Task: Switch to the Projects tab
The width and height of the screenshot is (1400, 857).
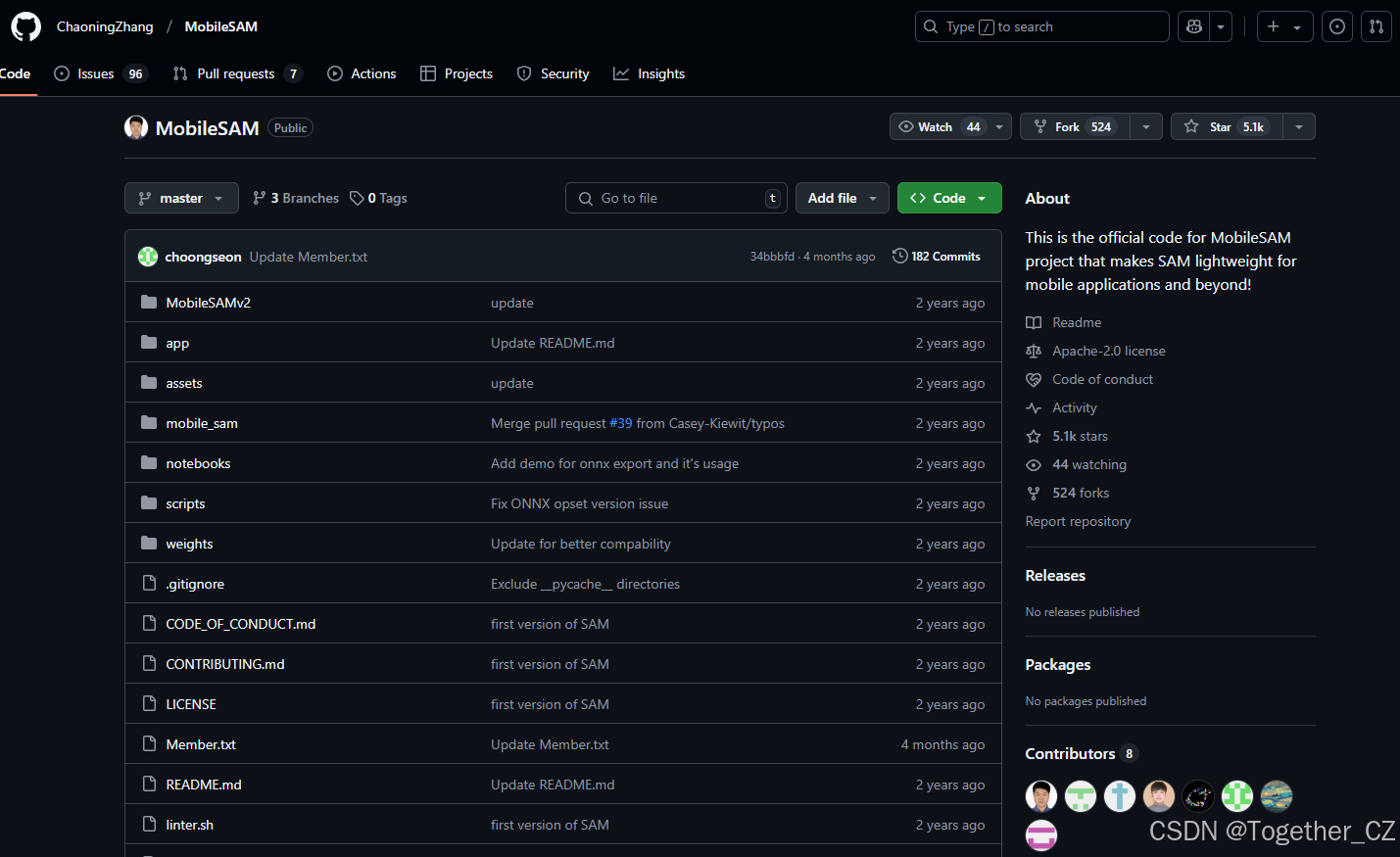Action: (457, 73)
